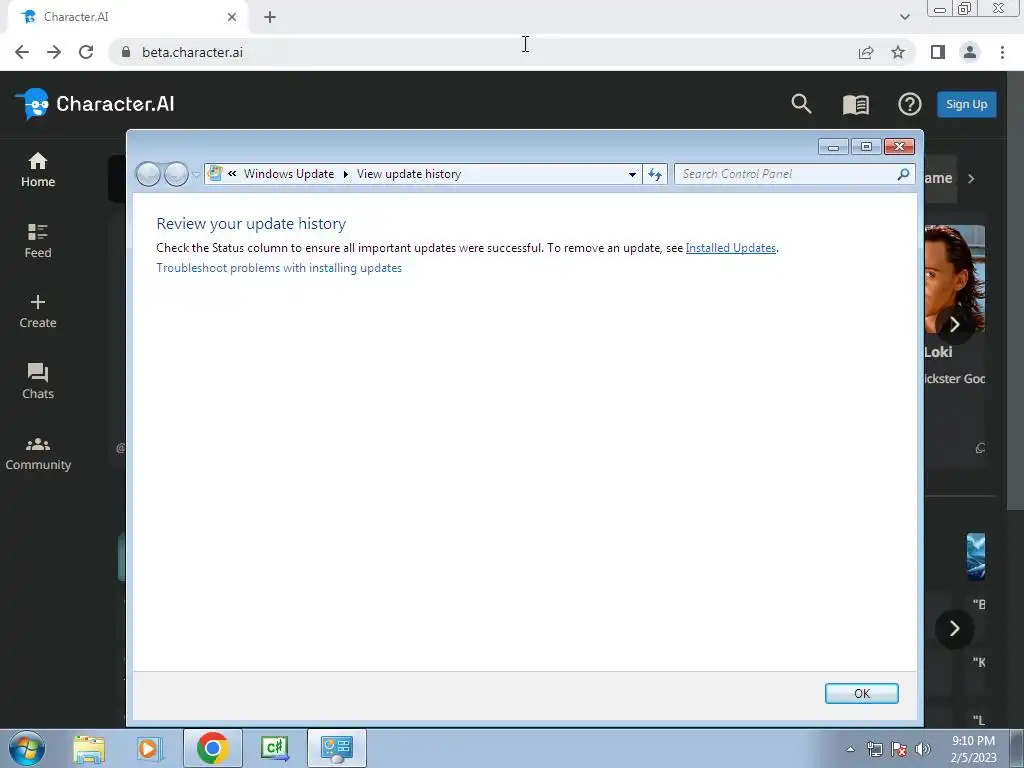Open Windows Start menu
The image size is (1024, 768).
point(27,748)
